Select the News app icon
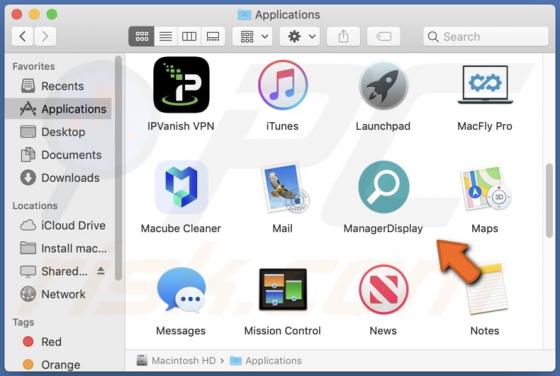 pyautogui.click(x=384, y=290)
